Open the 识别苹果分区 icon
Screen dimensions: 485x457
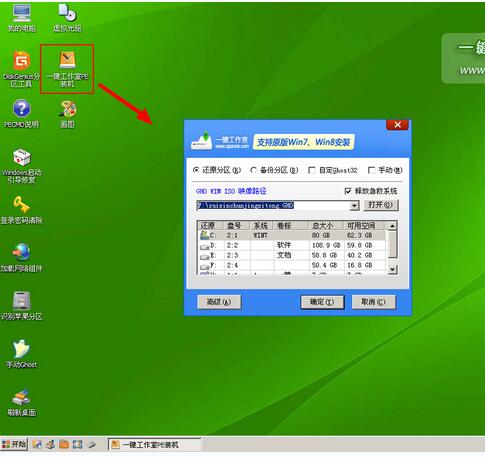pos(22,306)
